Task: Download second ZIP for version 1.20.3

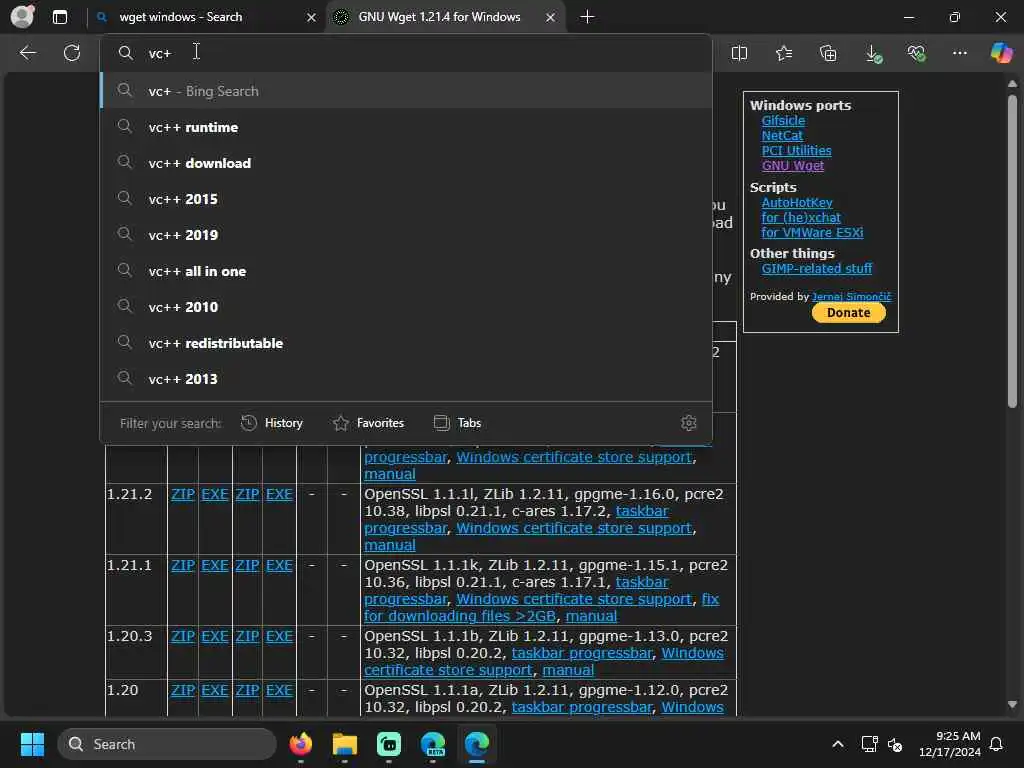Action: (x=247, y=637)
